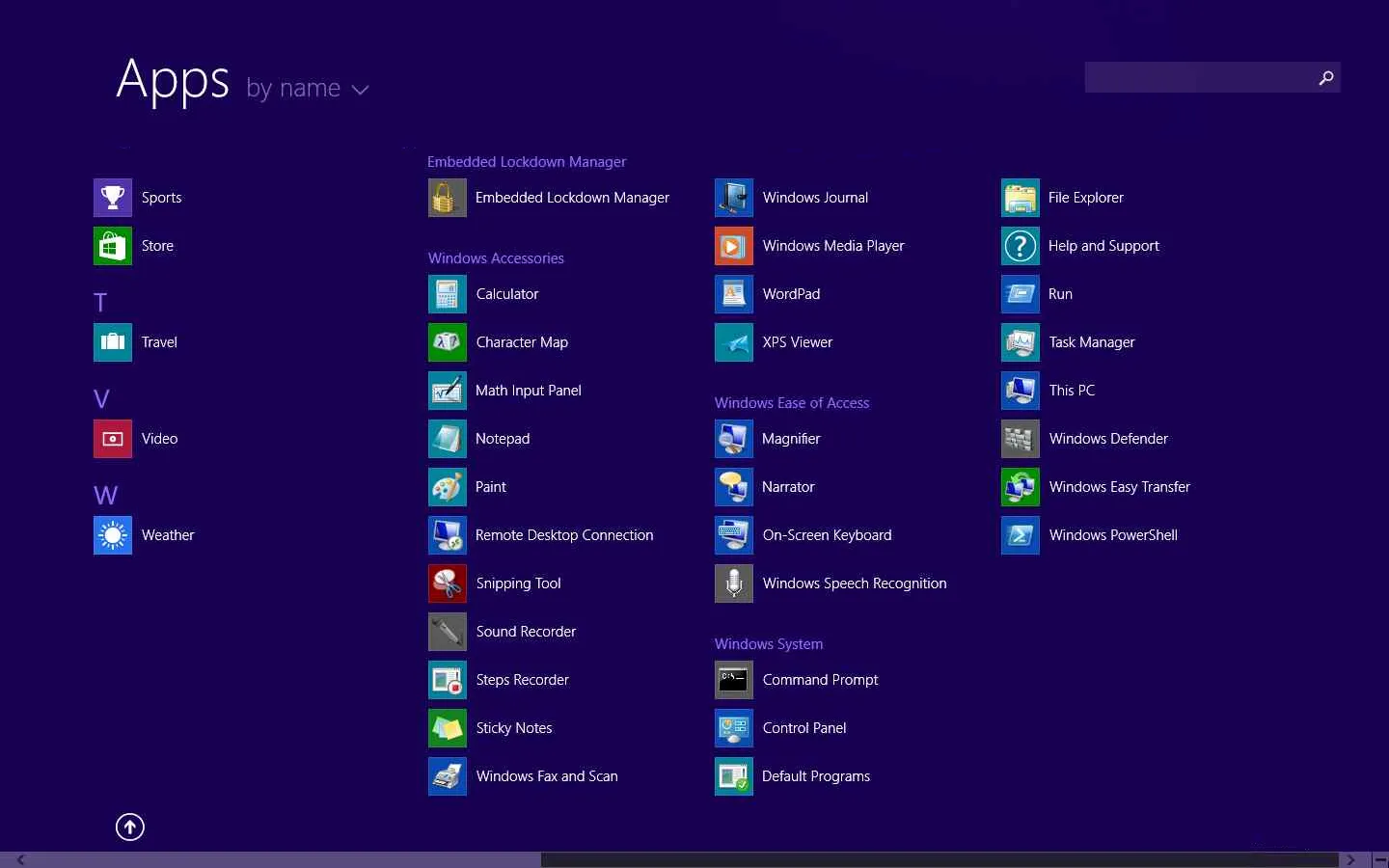This screenshot has height=868, width=1389.
Task: Open the Paint palette icon
Action: pos(448,487)
